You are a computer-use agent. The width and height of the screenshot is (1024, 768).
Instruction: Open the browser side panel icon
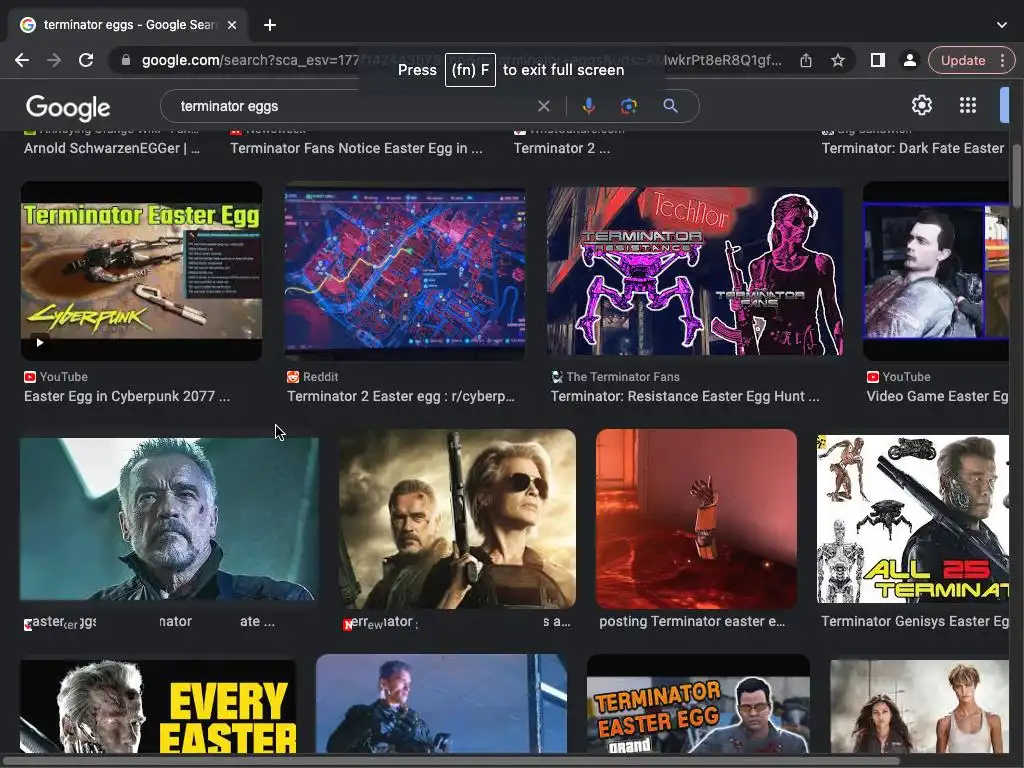point(877,60)
